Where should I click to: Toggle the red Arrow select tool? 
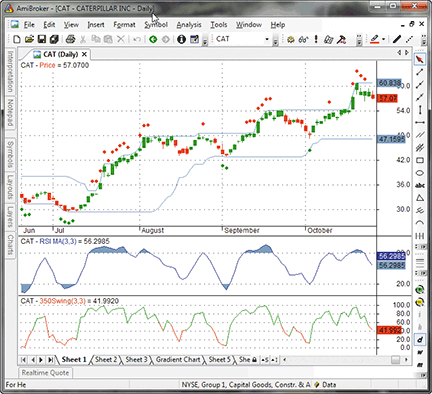[x=420, y=60]
